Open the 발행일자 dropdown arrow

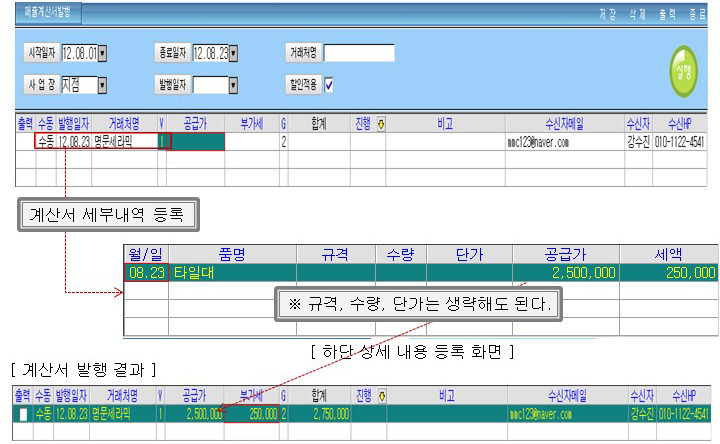[233, 85]
